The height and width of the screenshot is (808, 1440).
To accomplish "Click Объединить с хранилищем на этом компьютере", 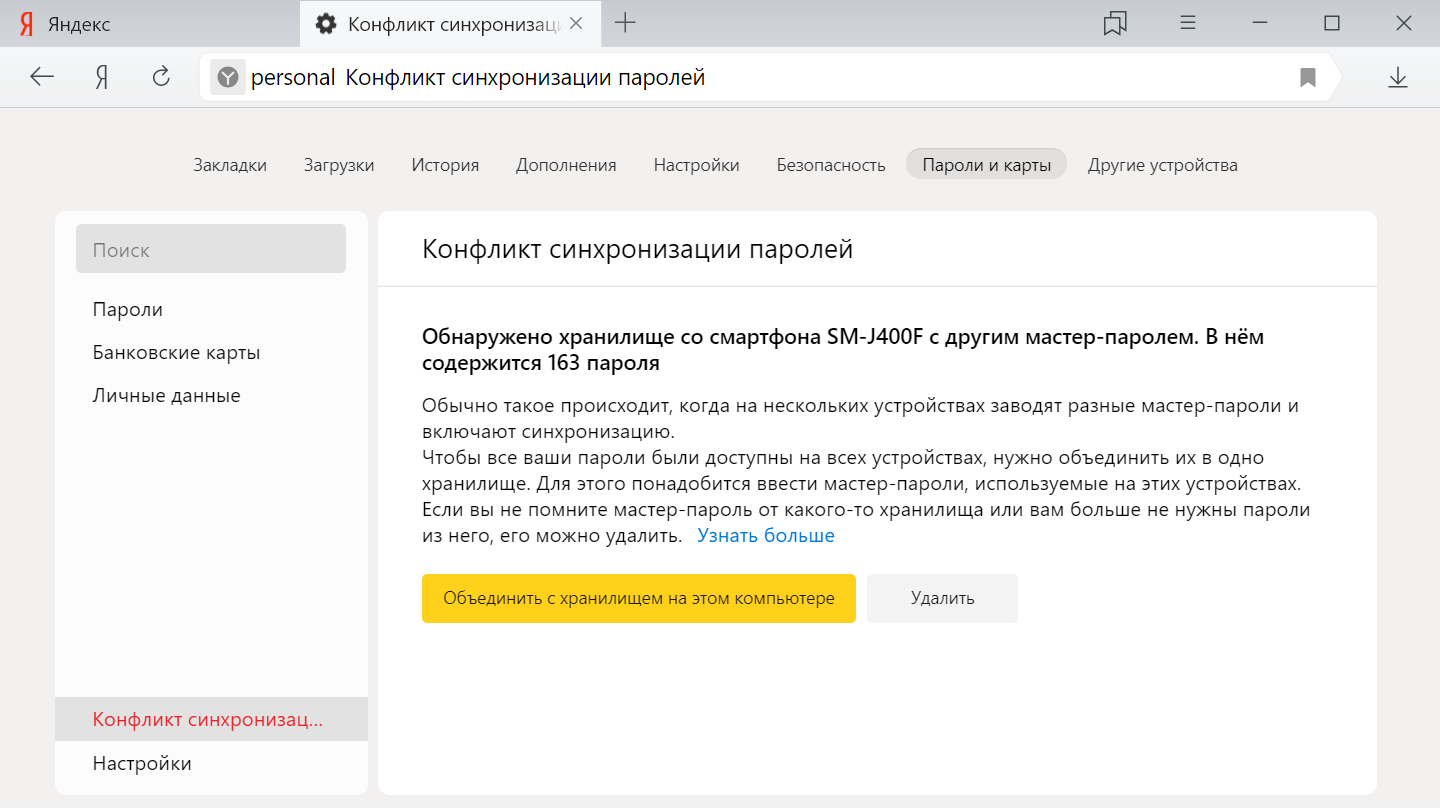I will (639, 598).
